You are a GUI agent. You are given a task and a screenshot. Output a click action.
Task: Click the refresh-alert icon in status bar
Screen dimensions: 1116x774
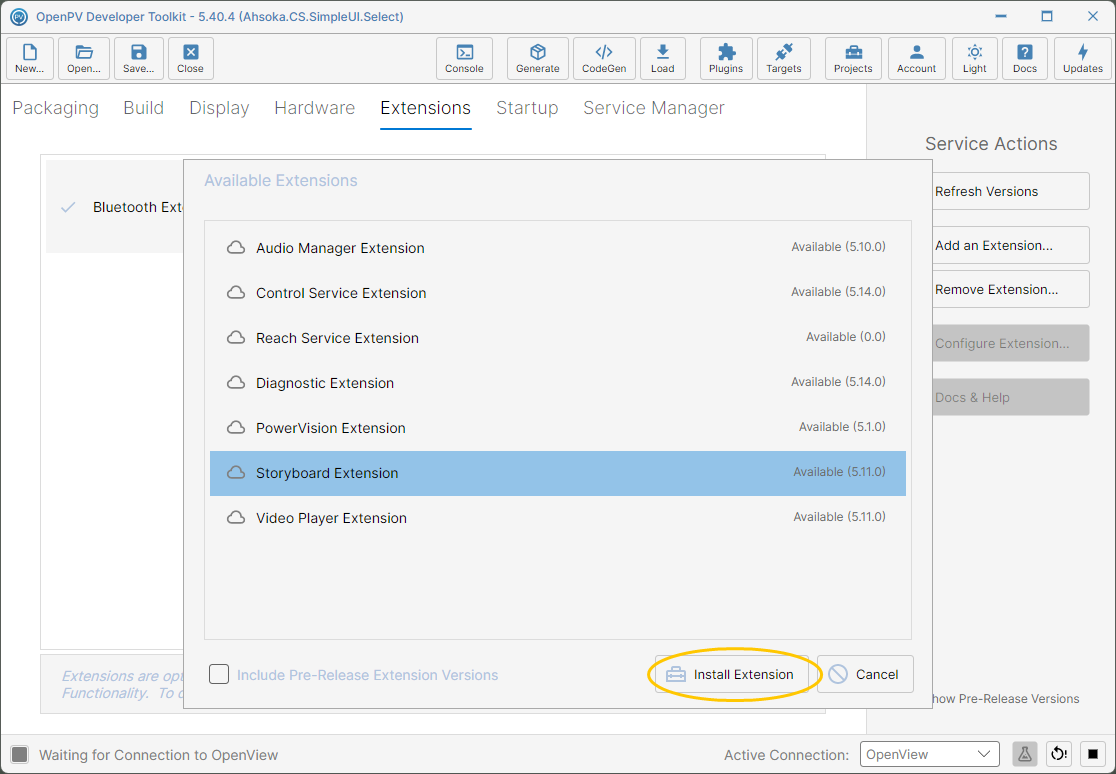pos(1059,754)
